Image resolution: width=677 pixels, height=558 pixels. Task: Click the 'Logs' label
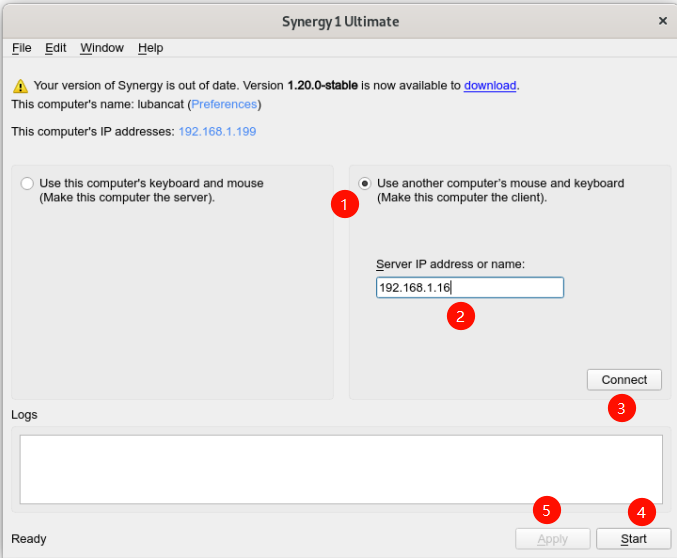24,415
